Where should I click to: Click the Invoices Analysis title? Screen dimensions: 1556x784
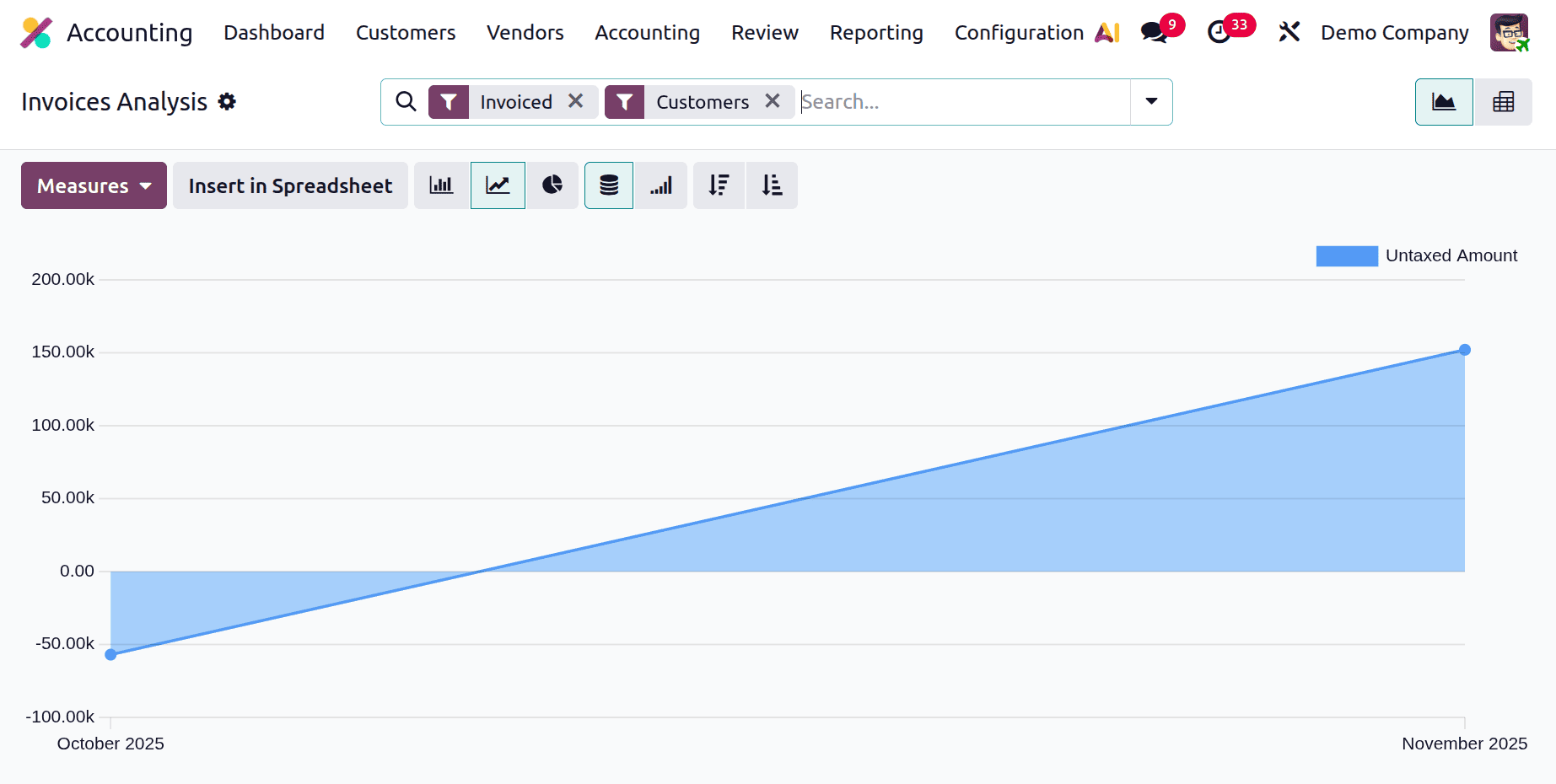tap(114, 102)
